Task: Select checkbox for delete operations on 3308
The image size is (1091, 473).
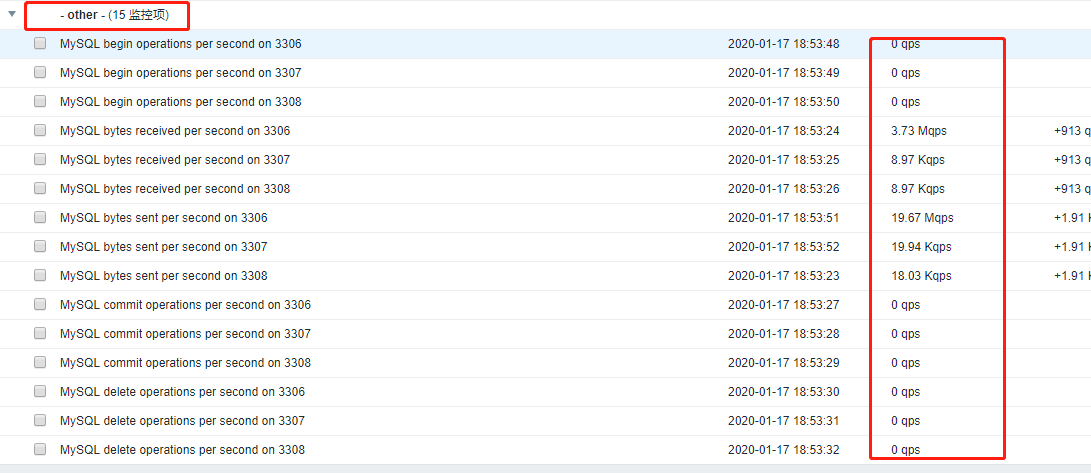Action: [40, 449]
